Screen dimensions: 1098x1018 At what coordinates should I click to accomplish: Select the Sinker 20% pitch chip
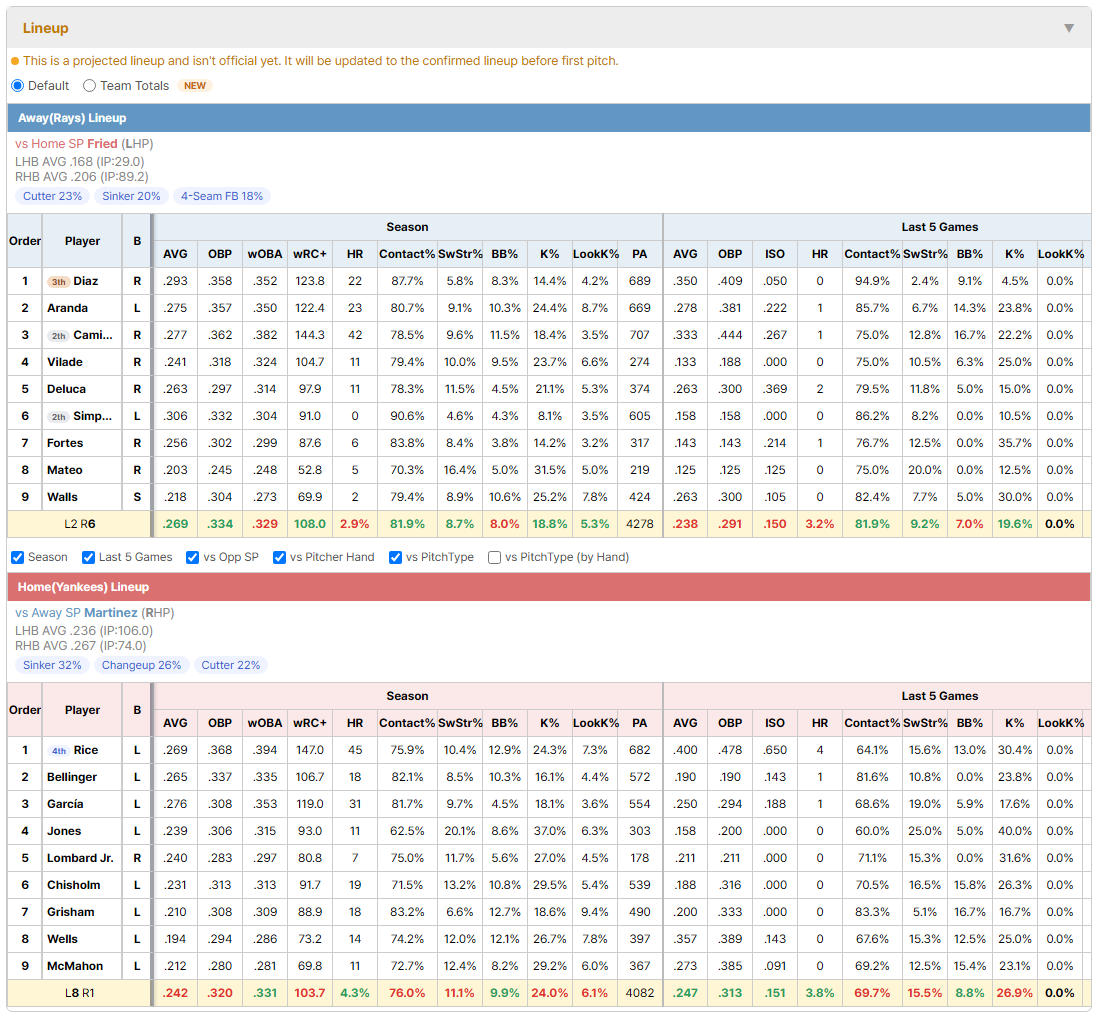[132, 196]
